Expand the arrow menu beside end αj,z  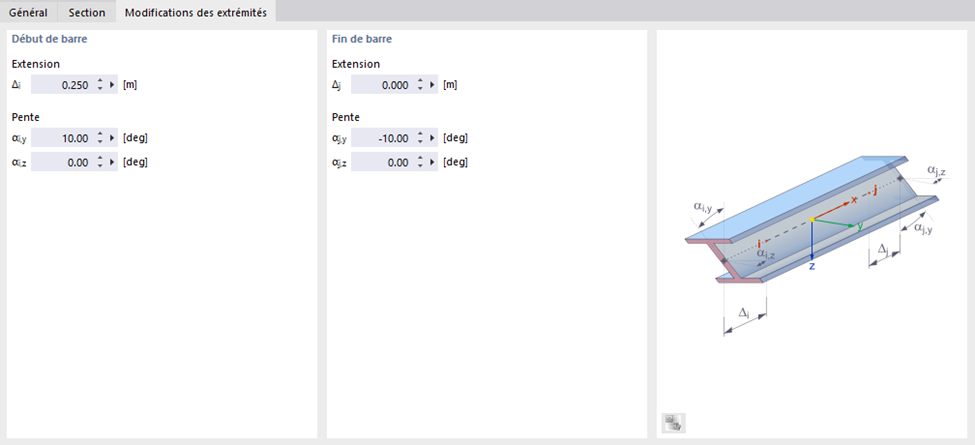[433, 162]
